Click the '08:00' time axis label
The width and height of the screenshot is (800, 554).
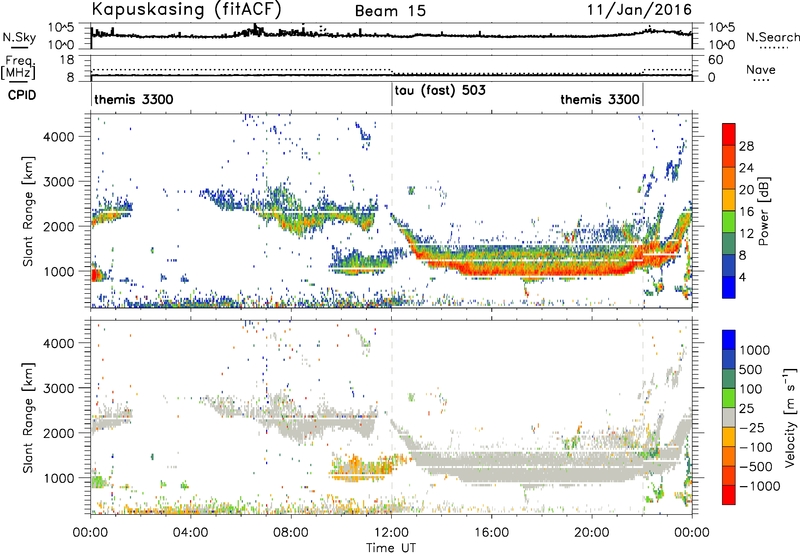click(291, 533)
